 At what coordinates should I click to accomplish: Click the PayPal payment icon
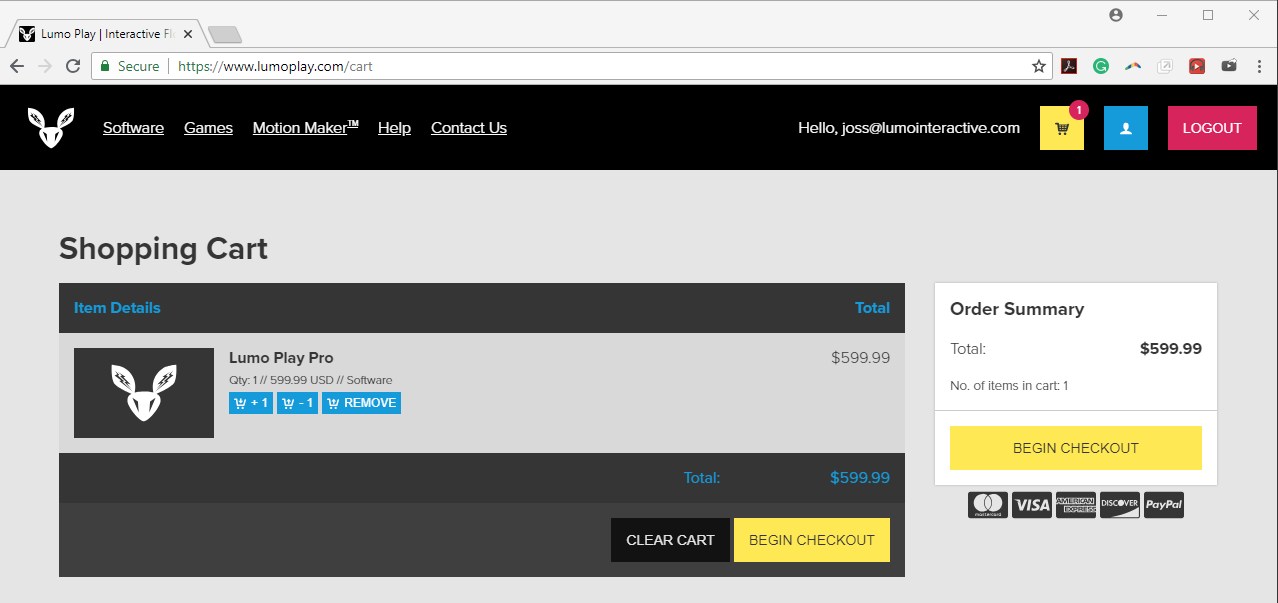point(1164,505)
